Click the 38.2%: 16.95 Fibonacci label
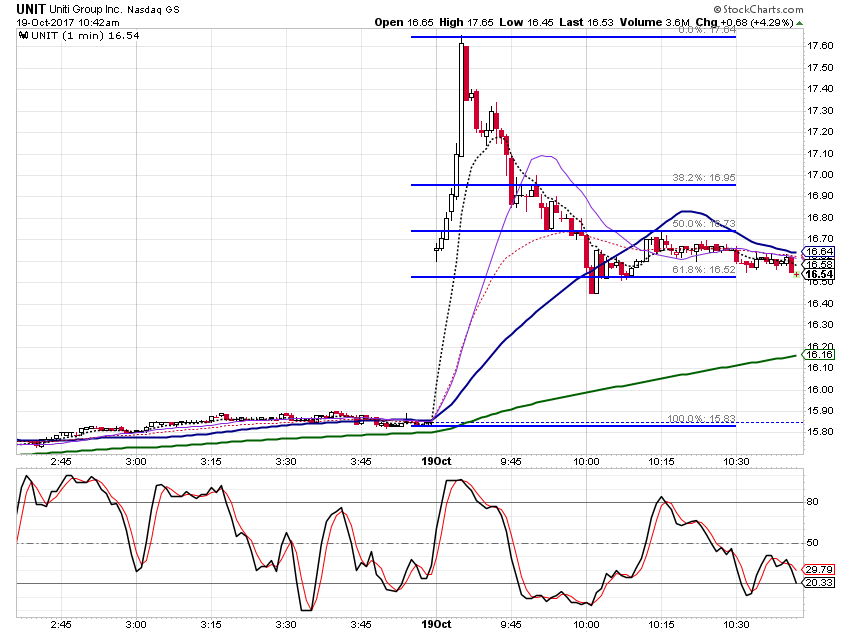850x633 pixels. click(704, 178)
